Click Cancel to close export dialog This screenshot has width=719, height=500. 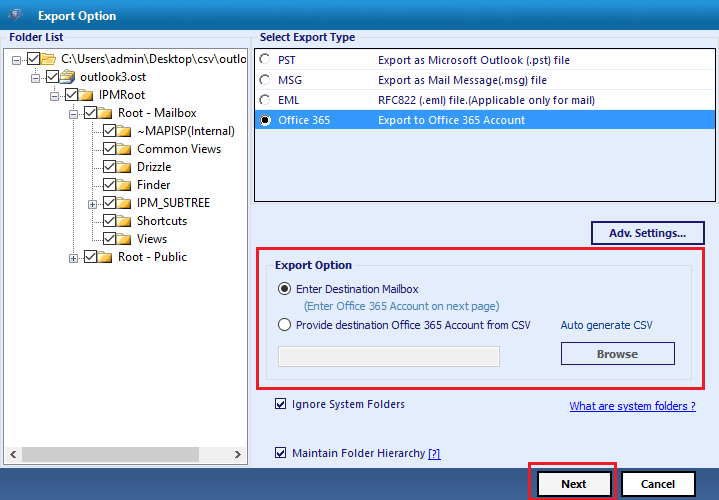[658, 484]
